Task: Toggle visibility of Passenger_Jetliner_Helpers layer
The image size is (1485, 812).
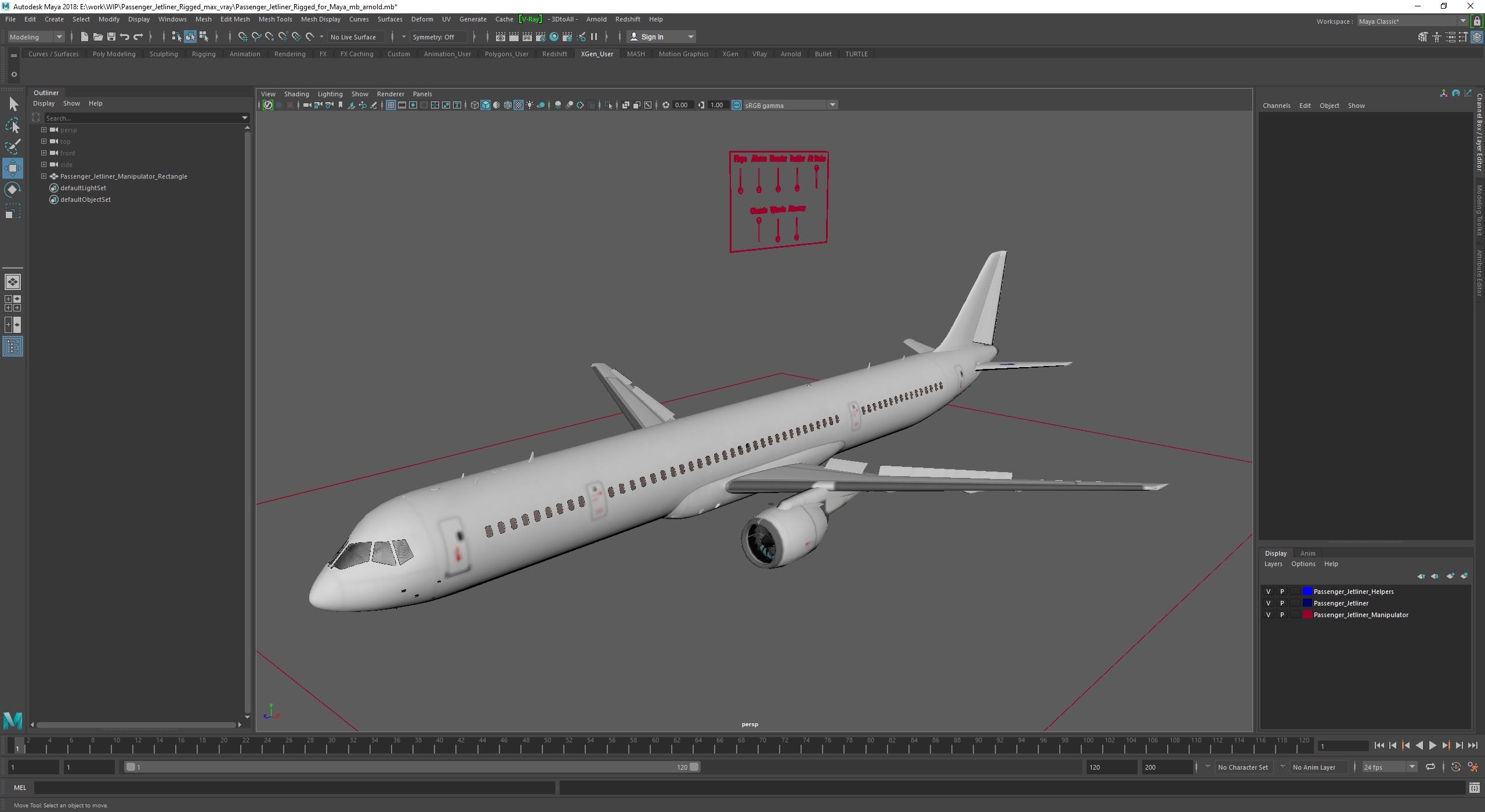Action: click(x=1269, y=590)
